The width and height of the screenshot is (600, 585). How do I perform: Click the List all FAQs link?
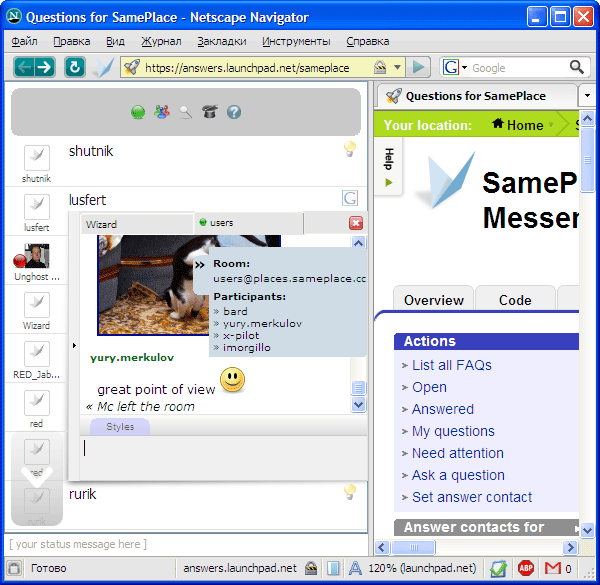452,365
